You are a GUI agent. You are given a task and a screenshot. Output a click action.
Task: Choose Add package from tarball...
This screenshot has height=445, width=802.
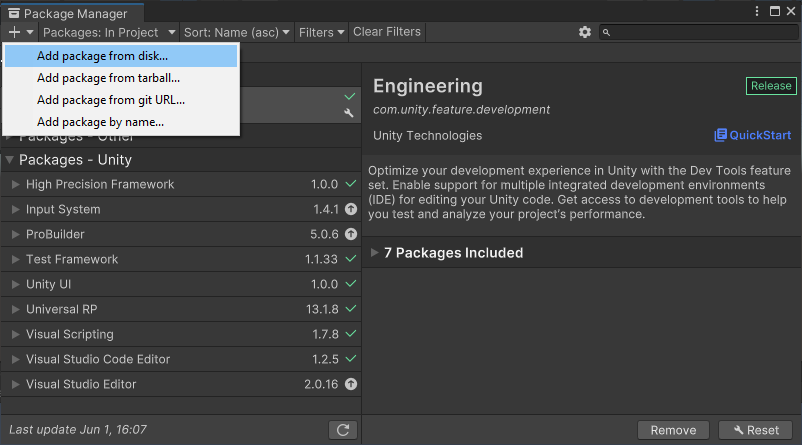(121, 78)
